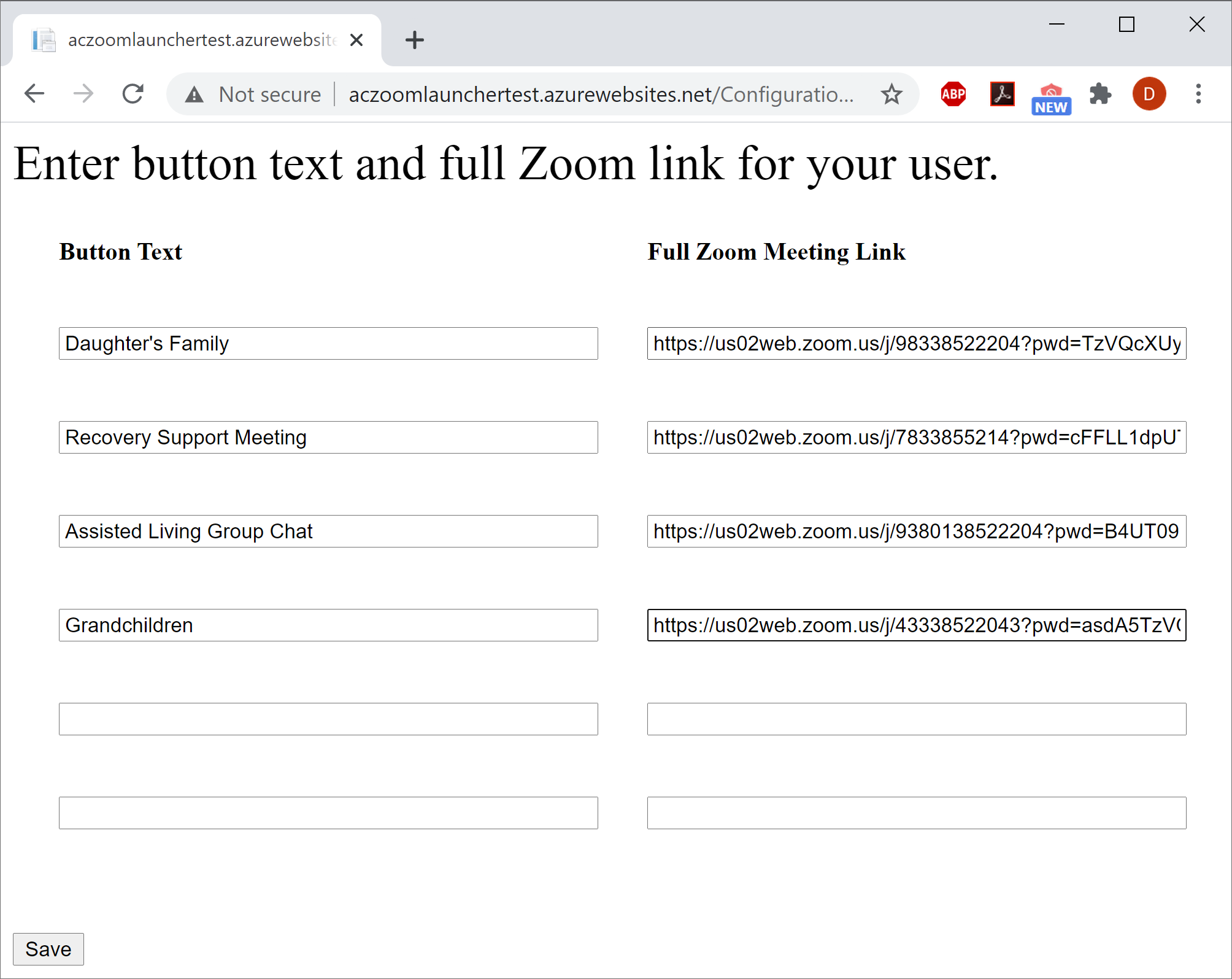This screenshot has width=1232, height=979.
Task: Open the Not secure site warning
Action: (253, 95)
